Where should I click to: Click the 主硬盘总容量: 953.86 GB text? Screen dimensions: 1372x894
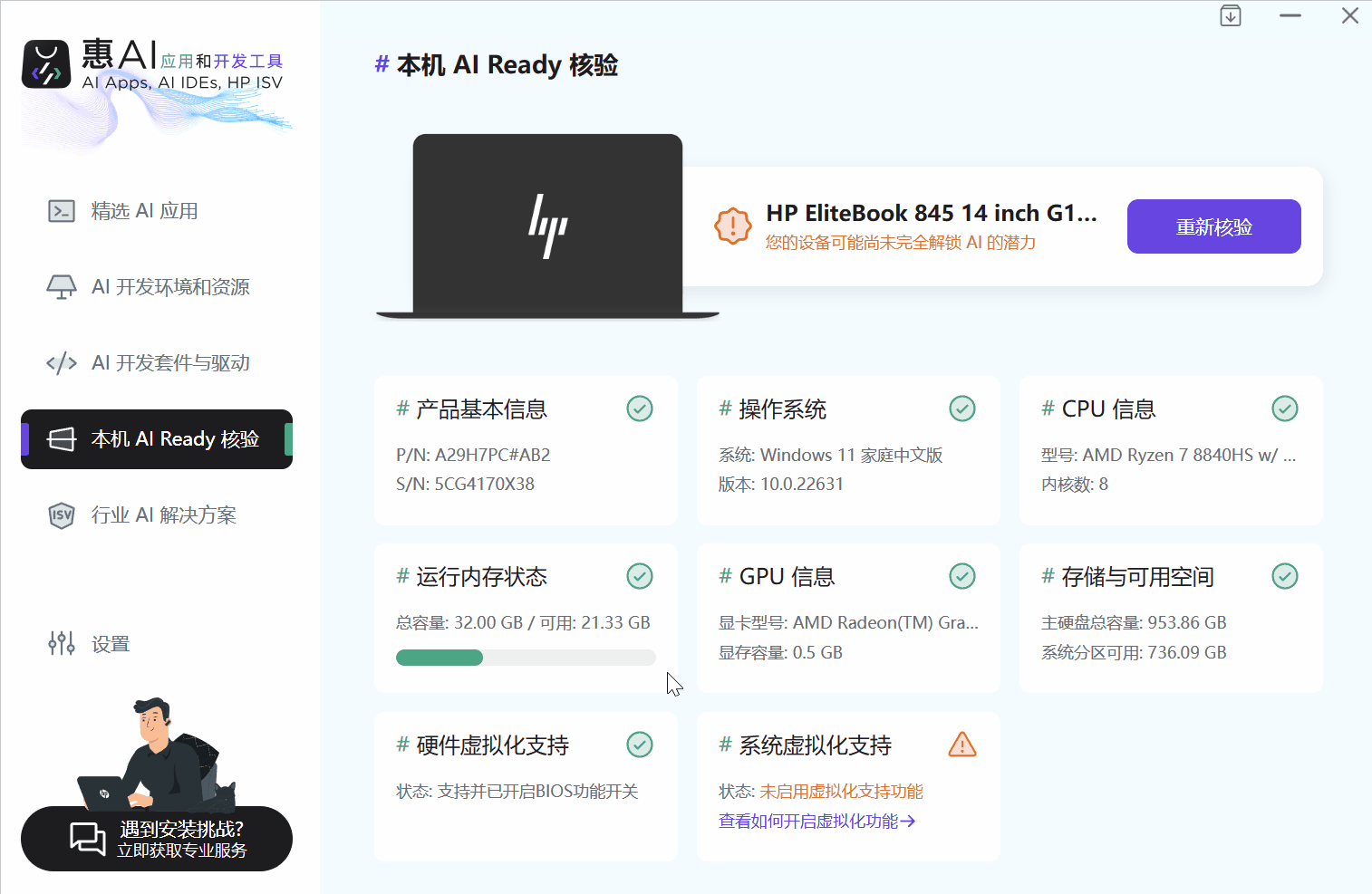(1134, 622)
